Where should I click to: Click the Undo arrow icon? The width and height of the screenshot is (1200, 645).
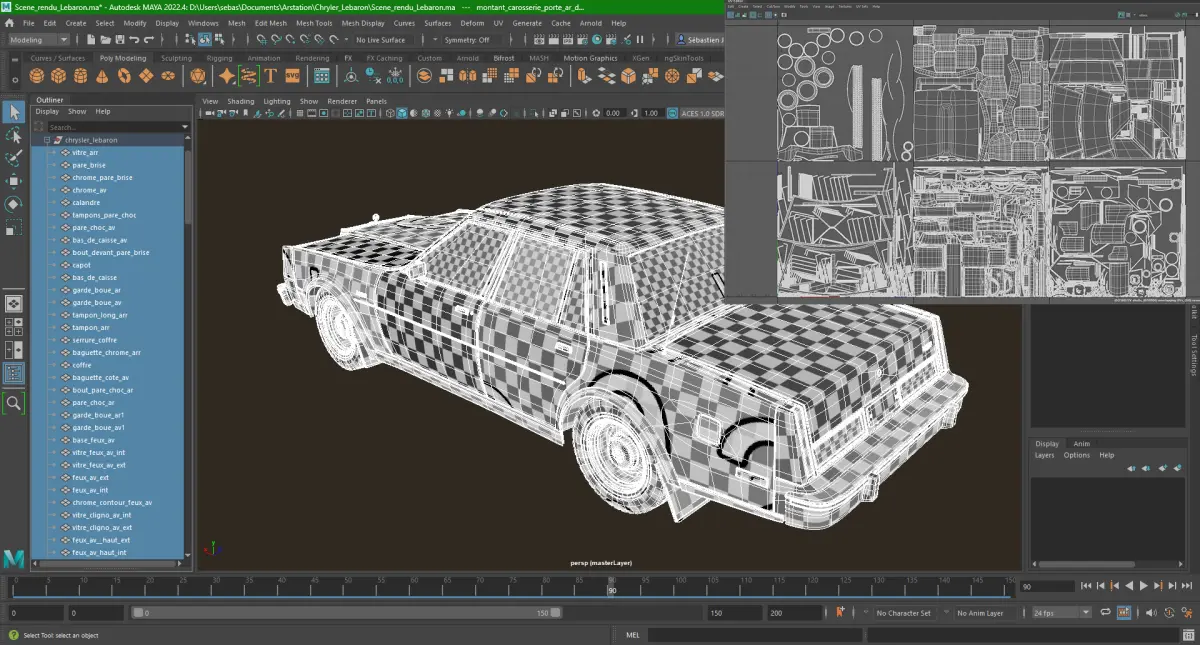(135, 40)
